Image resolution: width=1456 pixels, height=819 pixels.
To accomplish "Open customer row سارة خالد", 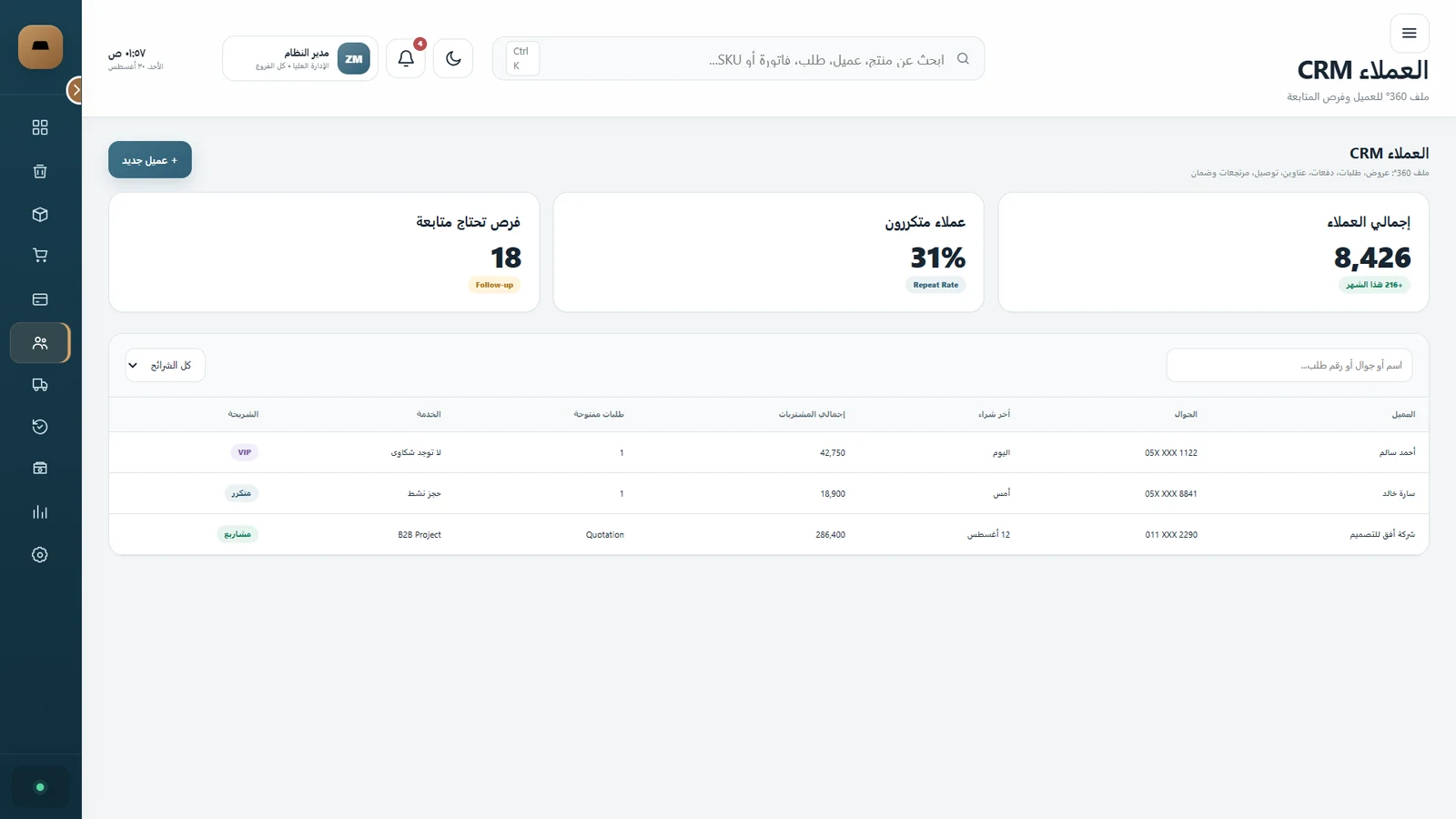I will 769,493.
